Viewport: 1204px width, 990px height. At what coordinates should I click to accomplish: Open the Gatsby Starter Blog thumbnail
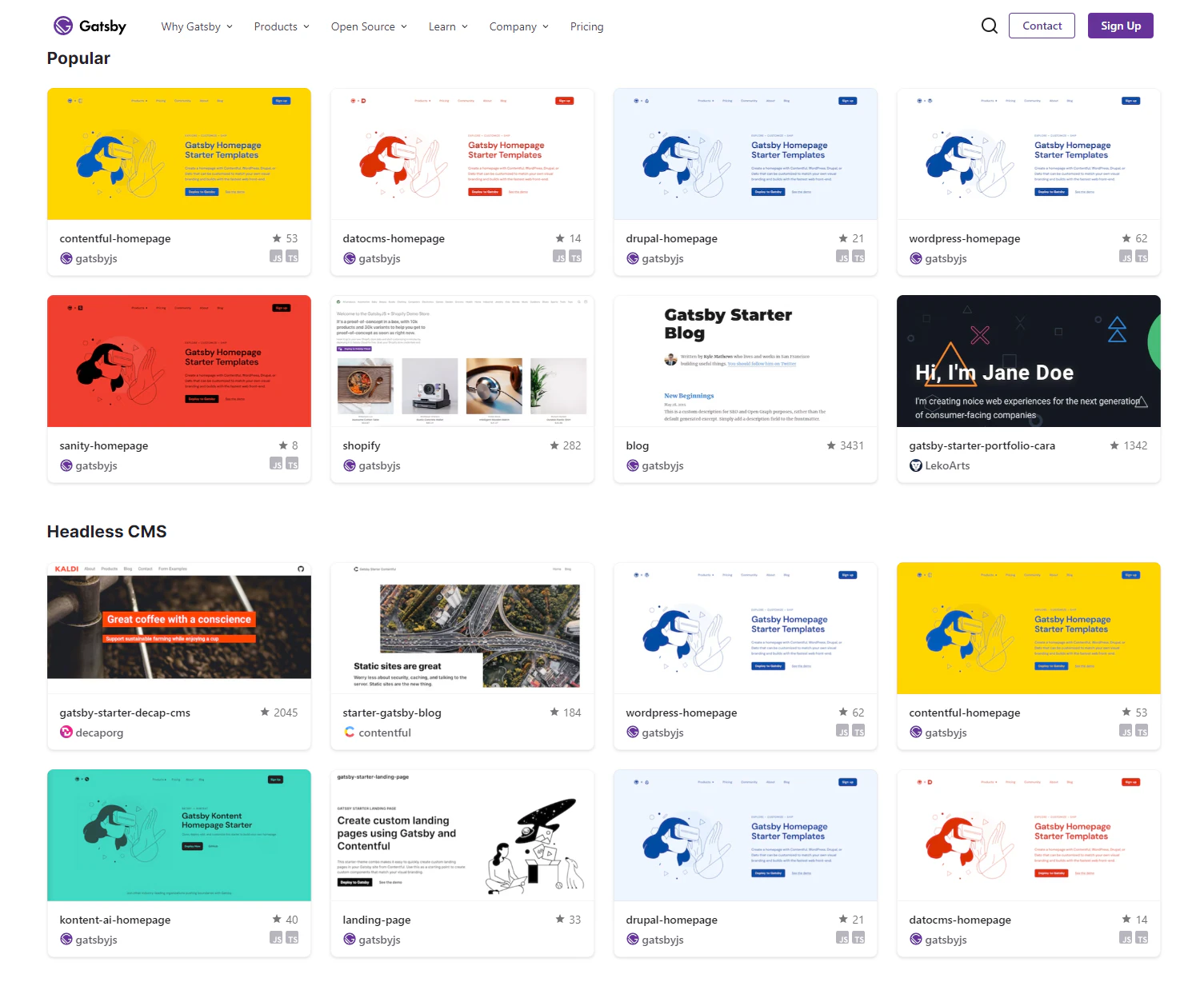[x=746, y=361]
